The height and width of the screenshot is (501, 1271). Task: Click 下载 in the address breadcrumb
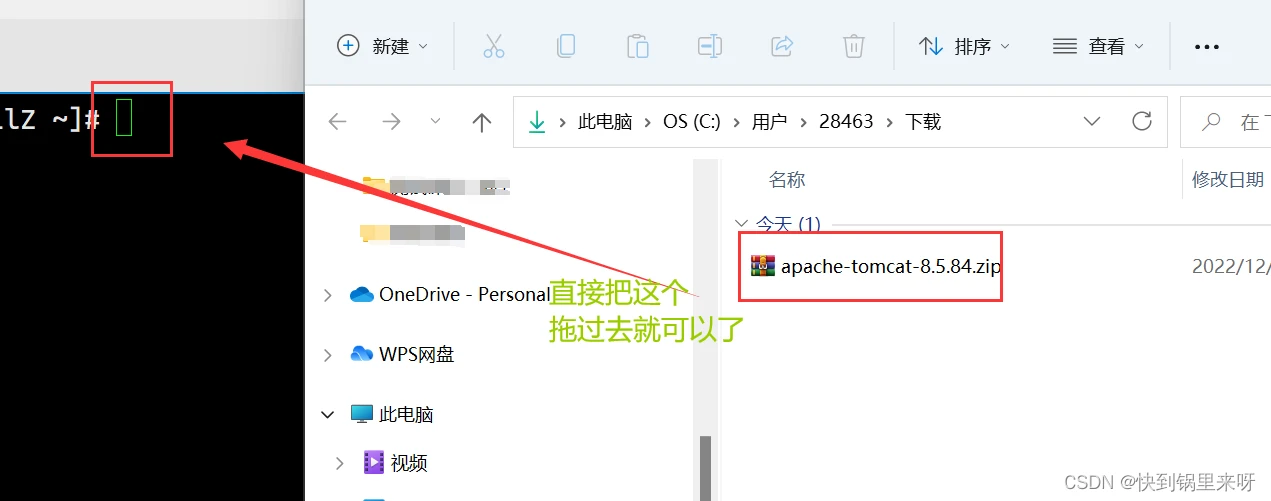click(923, 122)
